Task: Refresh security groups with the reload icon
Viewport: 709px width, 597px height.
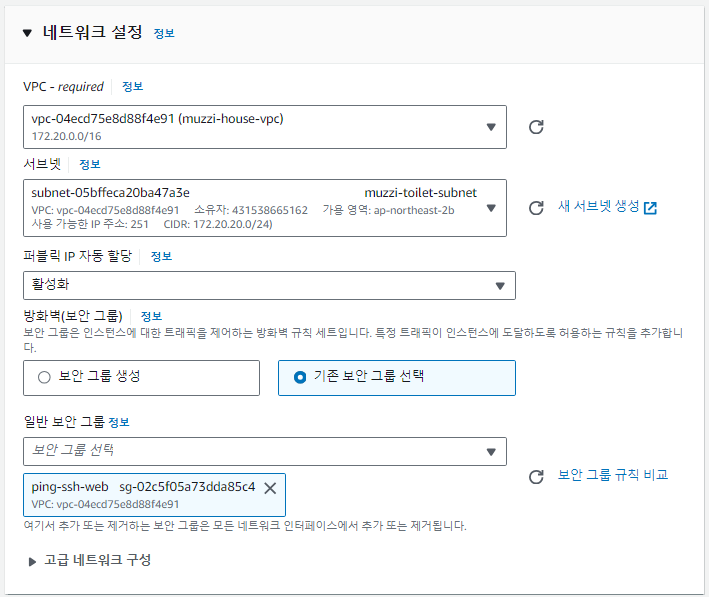Action: (536, 477)
